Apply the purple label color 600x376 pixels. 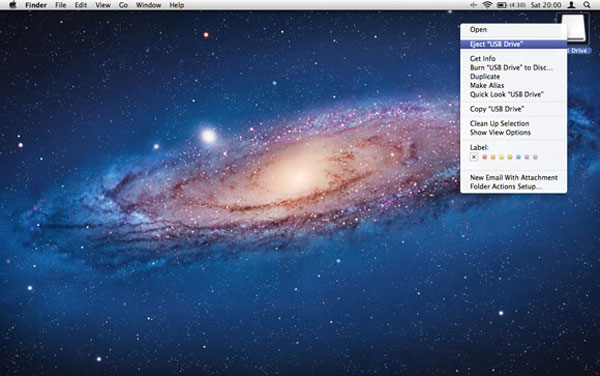[x=527, y=157]
